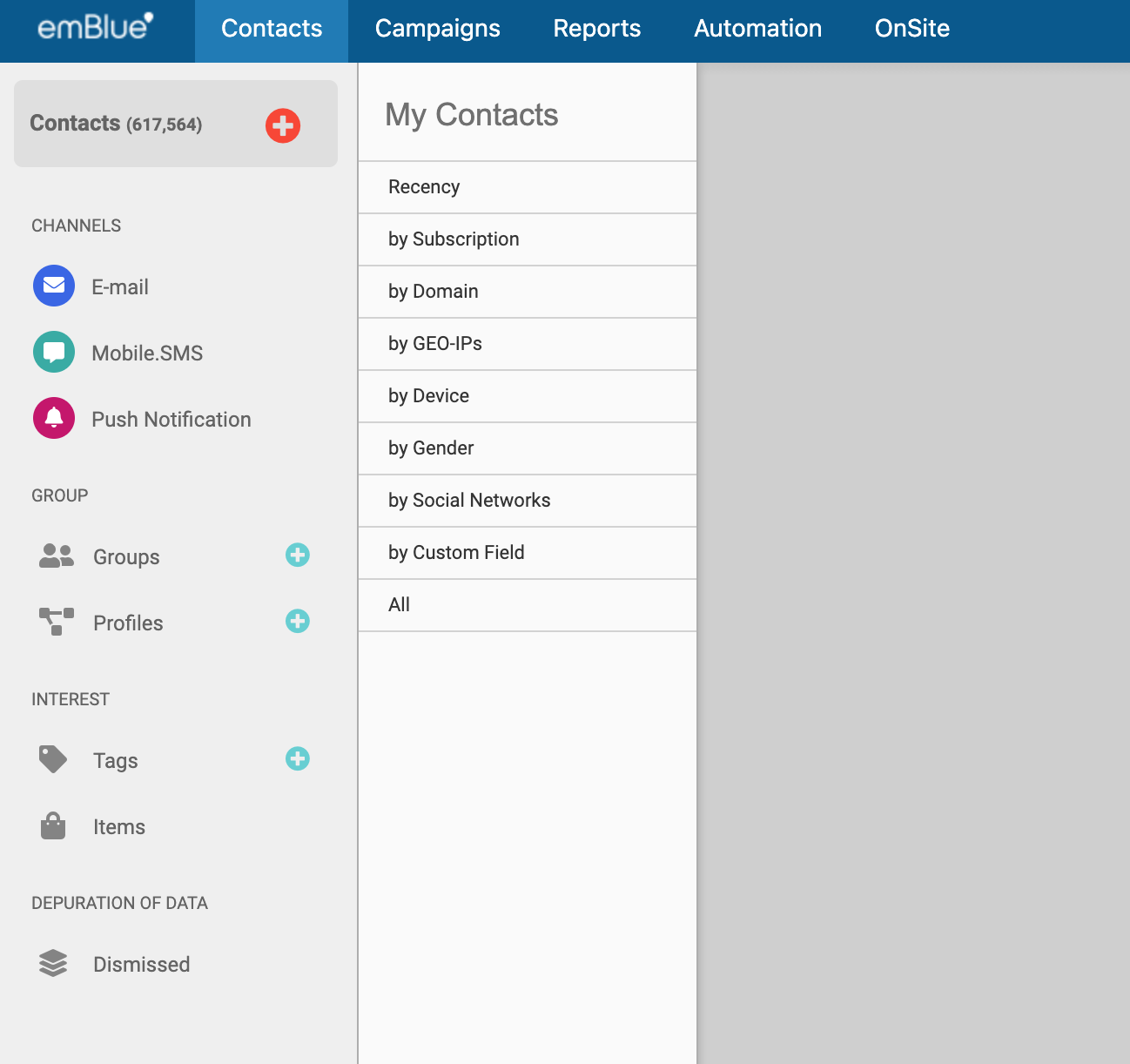Add a new profile with plus icon

point(298,621)
